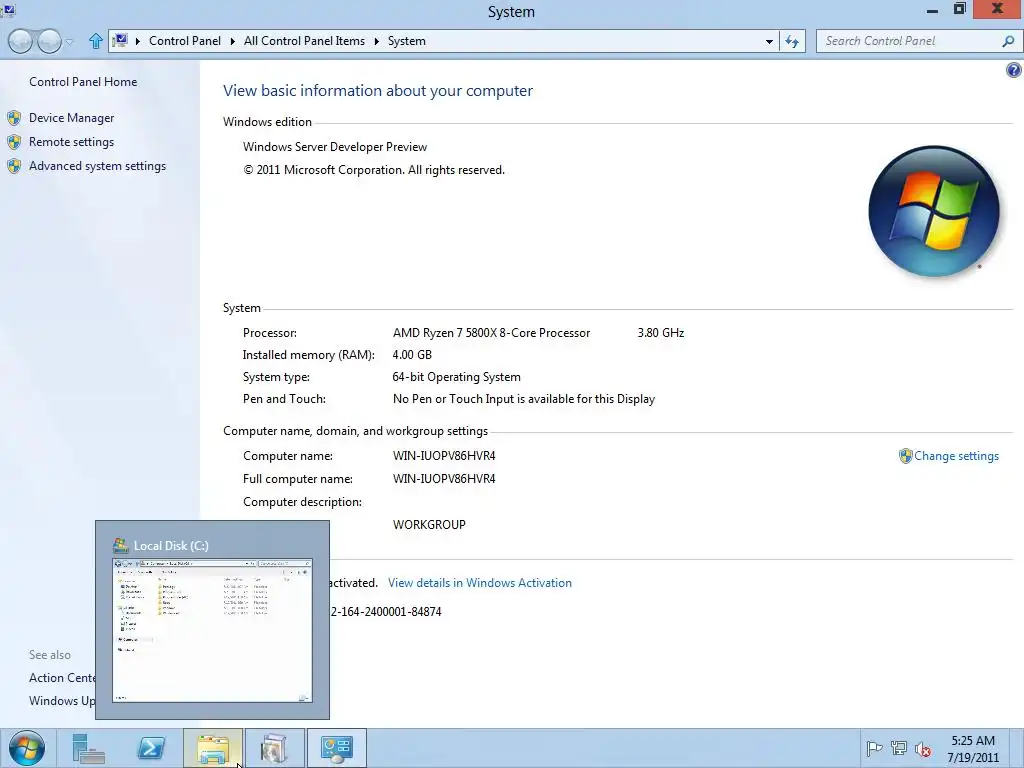
Task: Launch Windows PowerShell from the taskbar
Action: click(x=151, y=748)
